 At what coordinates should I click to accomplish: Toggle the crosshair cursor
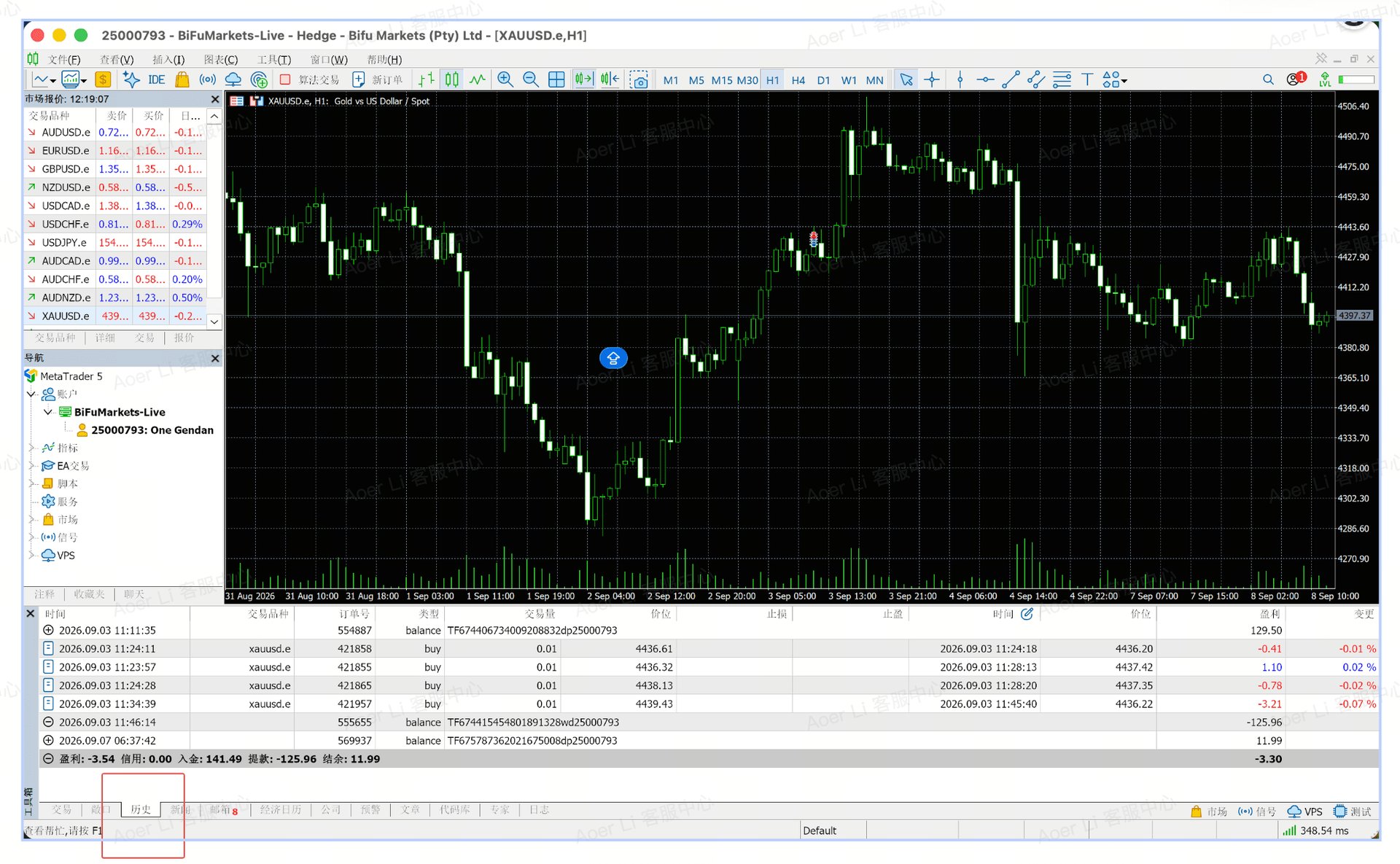[932, 79]
